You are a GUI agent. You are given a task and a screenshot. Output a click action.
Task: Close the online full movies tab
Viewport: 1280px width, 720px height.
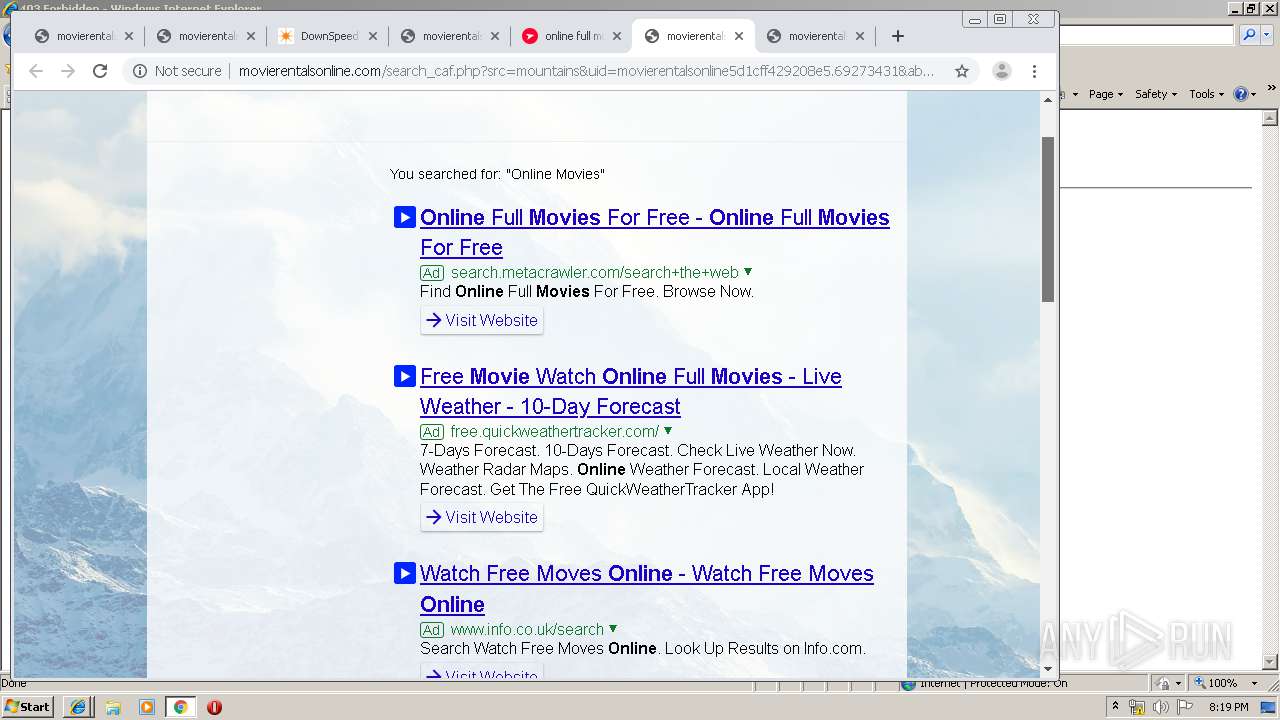pos(617,36)
